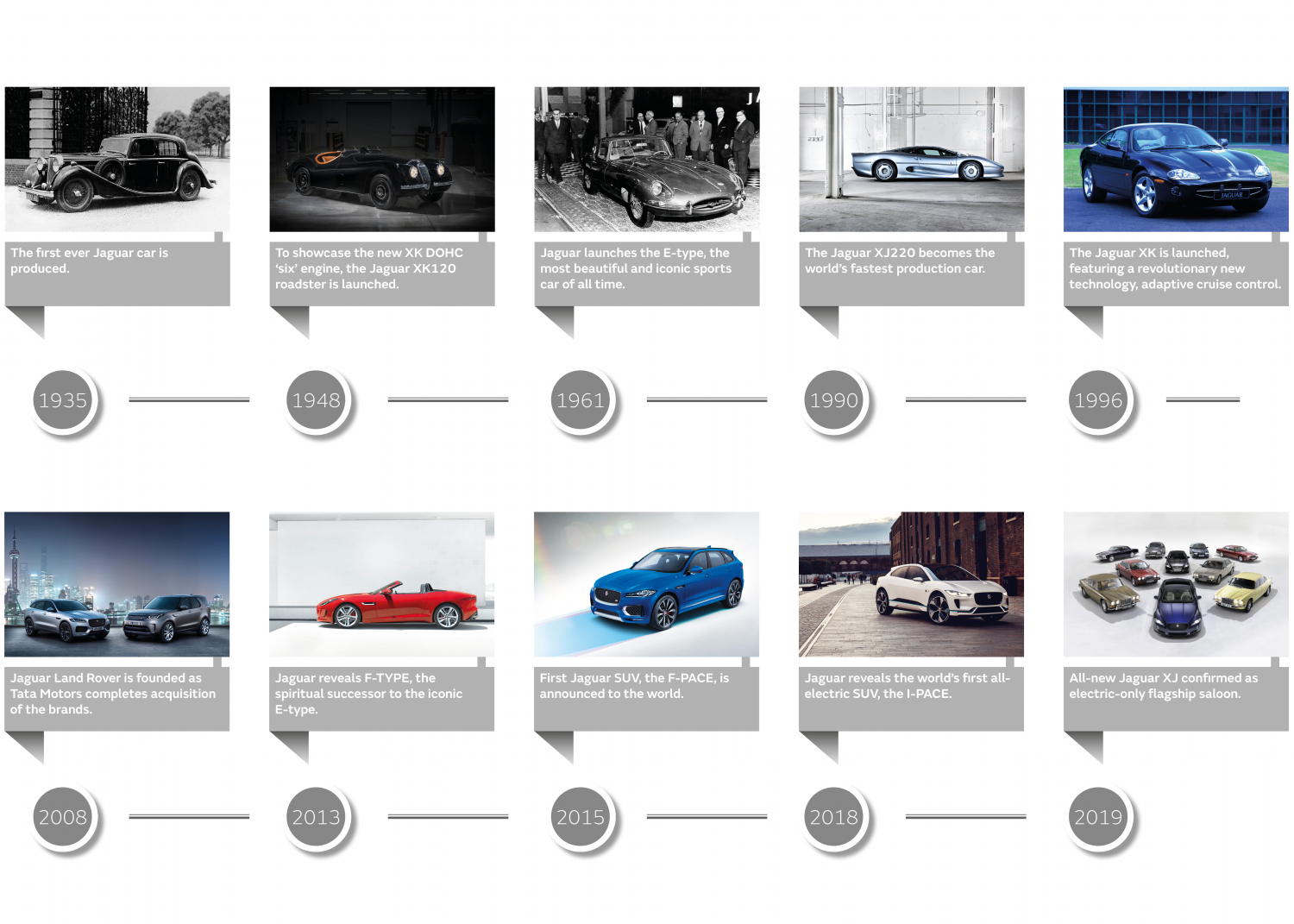The image size is (1294, 924).
Task: Select the 1948 timeline circle
Action: (317, 400)
